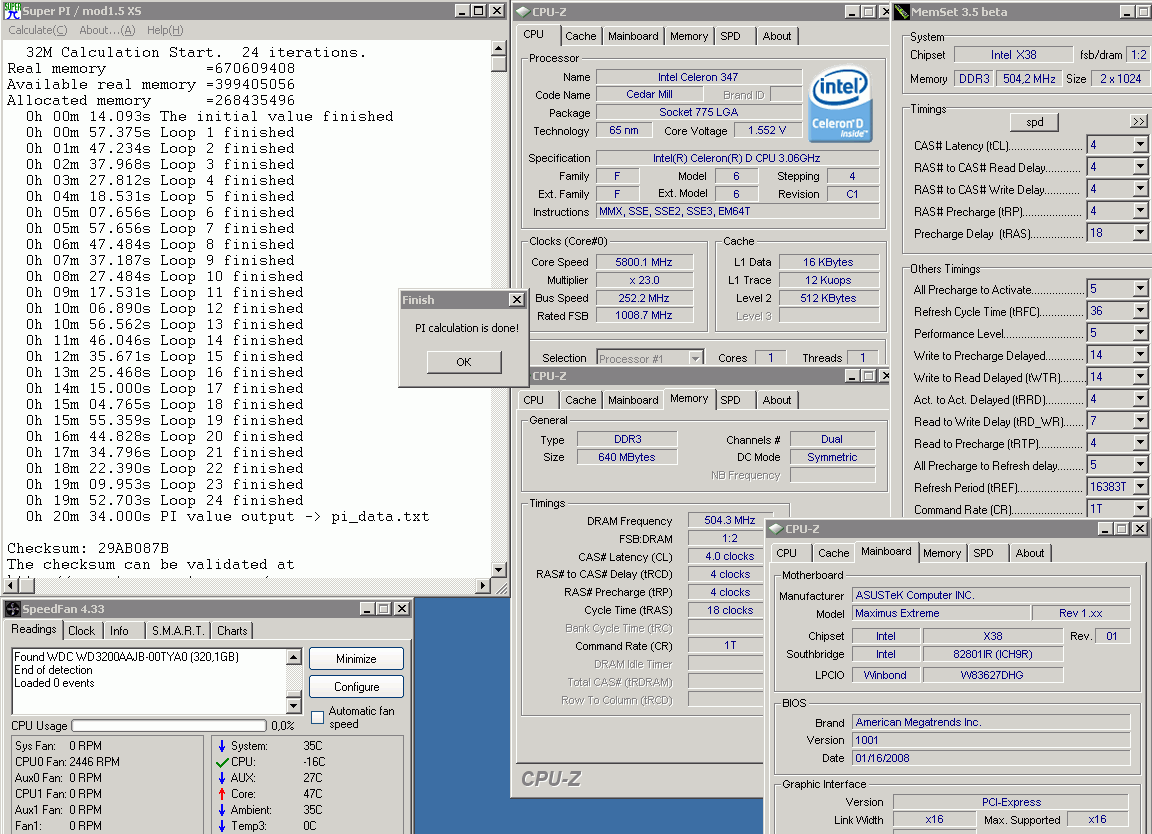Select Memory tab in Mainboard CPU-Z window
Image resolution: width=1152 pixels, height=834 pixels.
(x=942, y=553)
